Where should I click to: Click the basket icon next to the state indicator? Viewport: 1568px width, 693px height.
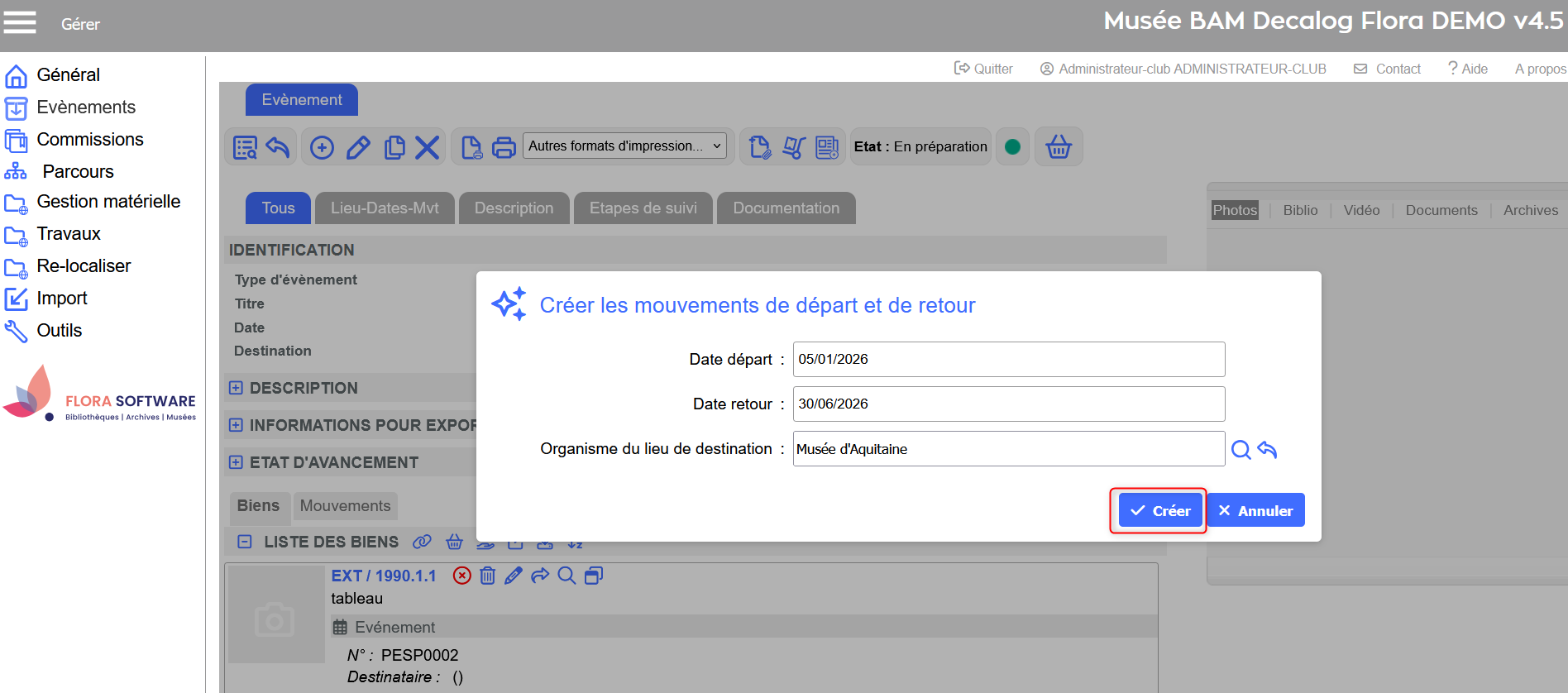1059,147
